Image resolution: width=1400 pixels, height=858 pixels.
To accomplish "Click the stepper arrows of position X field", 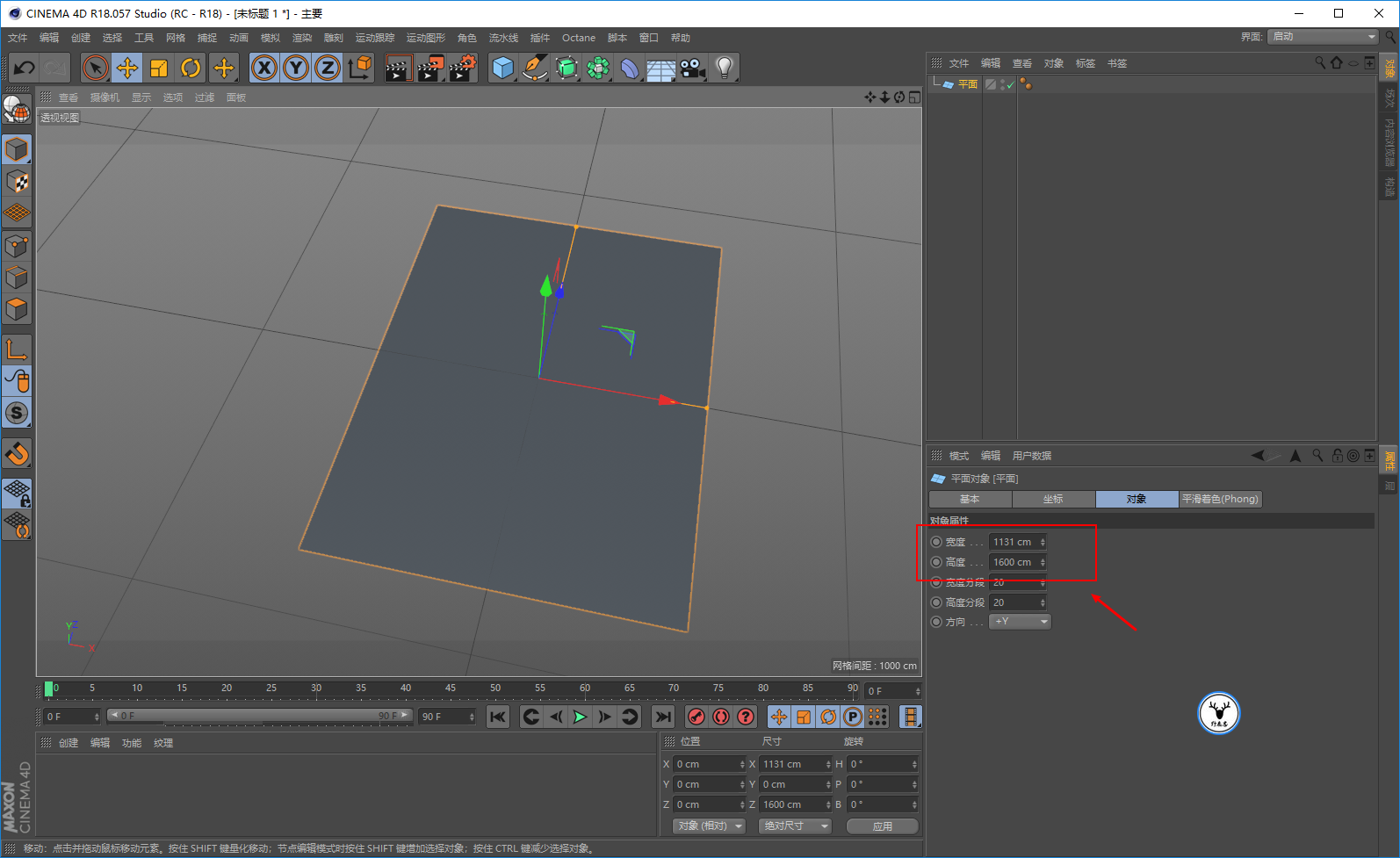I will click(742, 764).
